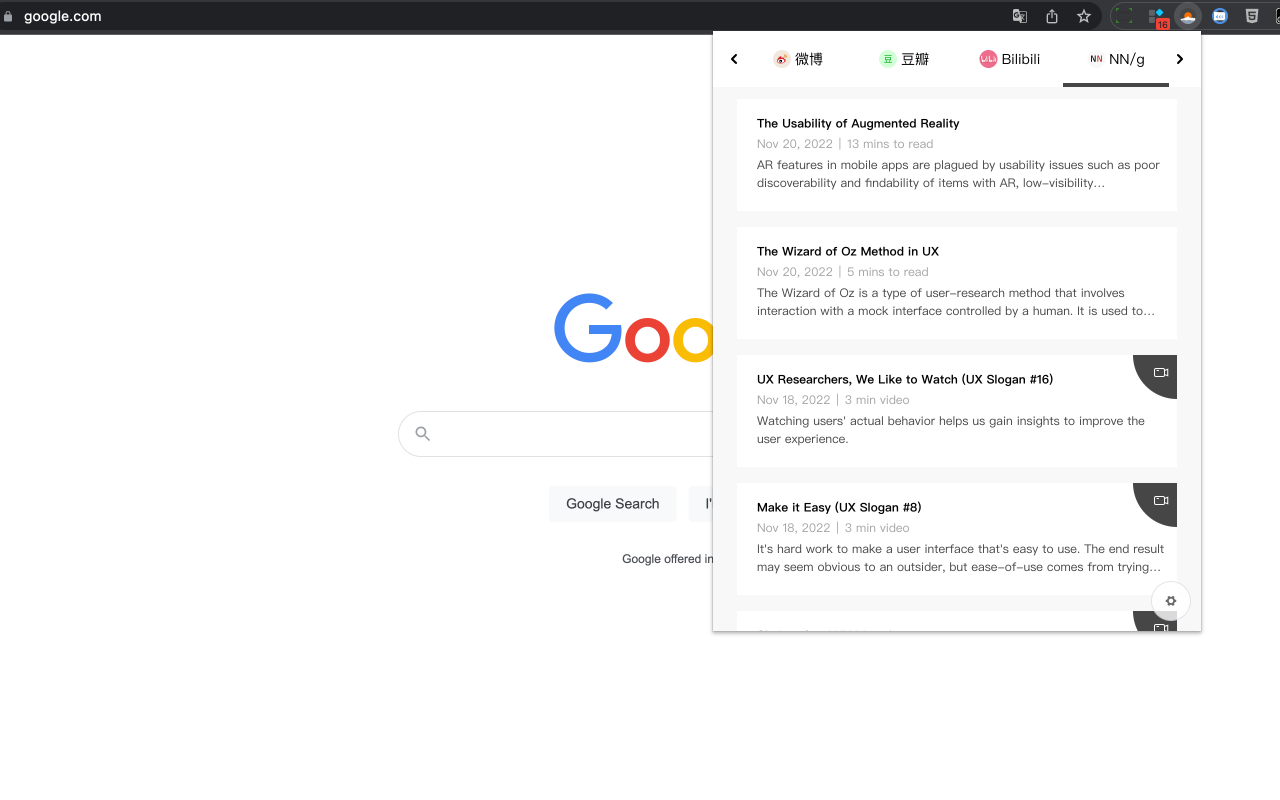The width and height of the screenshot is (1280, 800).
Task: Click the magnifier icon in Google's search box
Action: click(x=423, y=433)
